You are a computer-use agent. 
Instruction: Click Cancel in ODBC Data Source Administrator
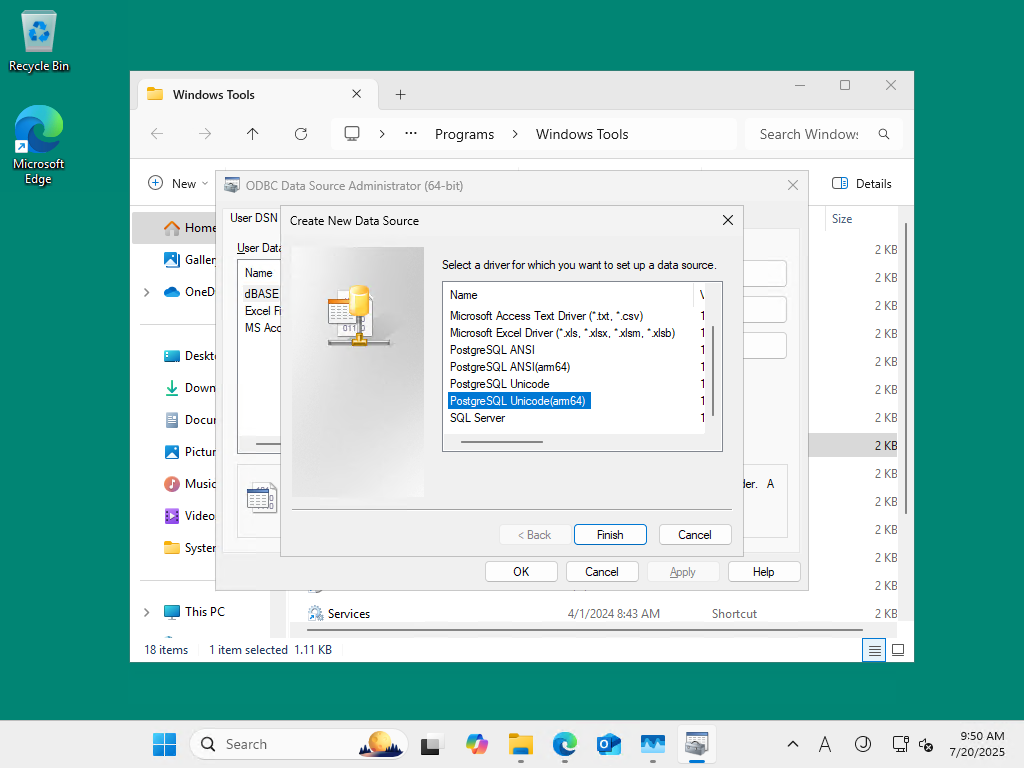click(601, 571)
